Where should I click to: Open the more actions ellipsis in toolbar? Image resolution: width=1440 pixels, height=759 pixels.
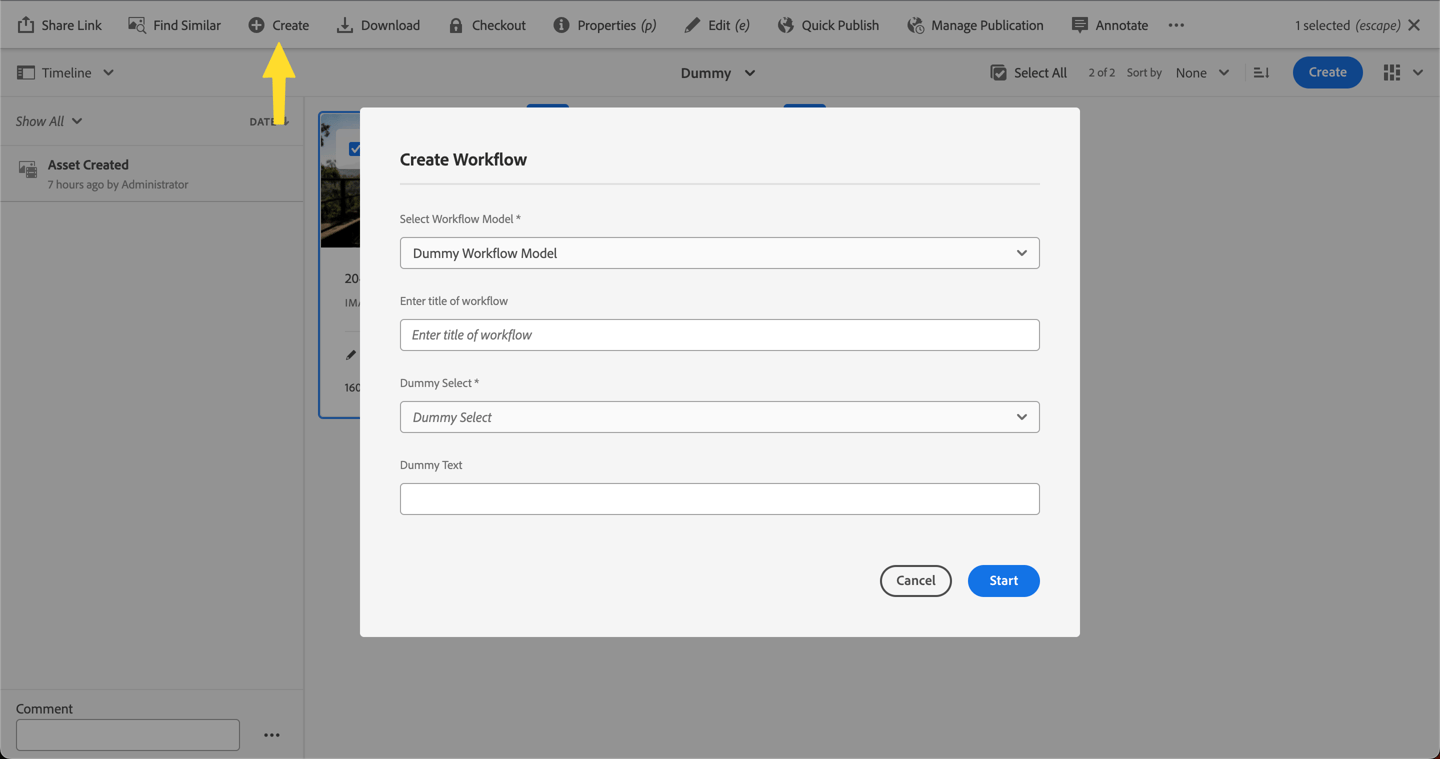(x=1176, y=25)
